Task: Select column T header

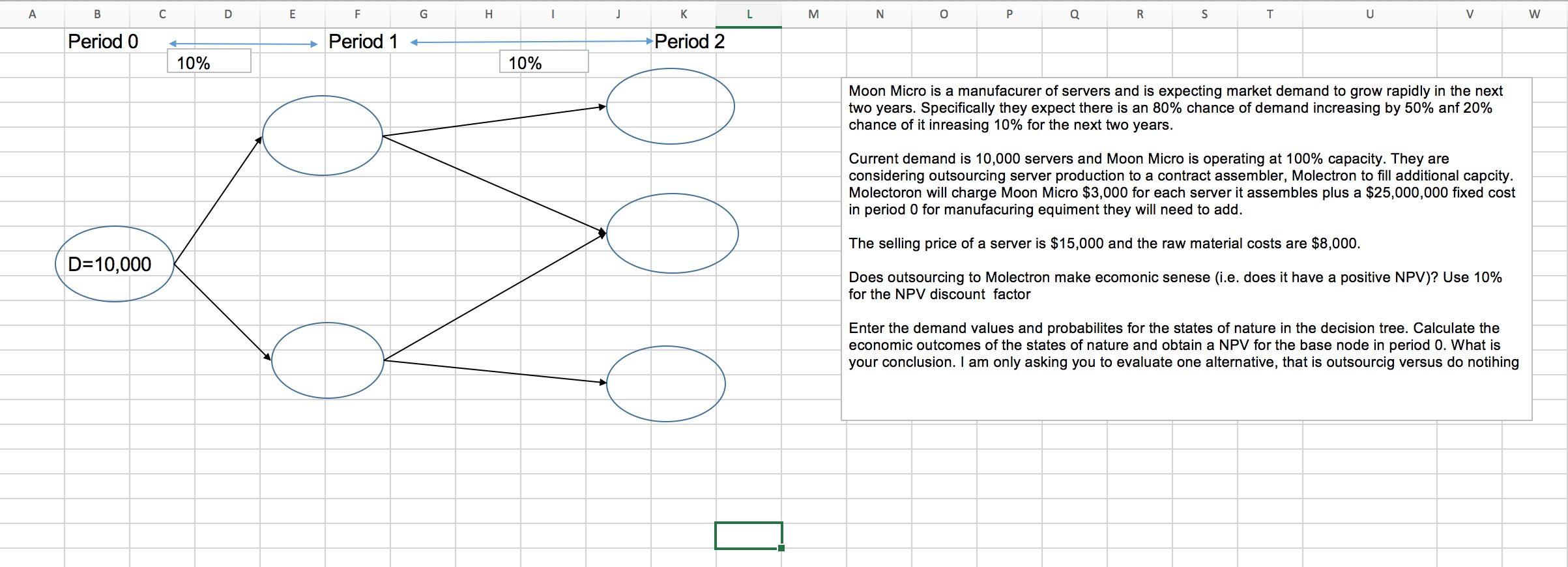Action: pyautogui.click(x=1270, y=14)
